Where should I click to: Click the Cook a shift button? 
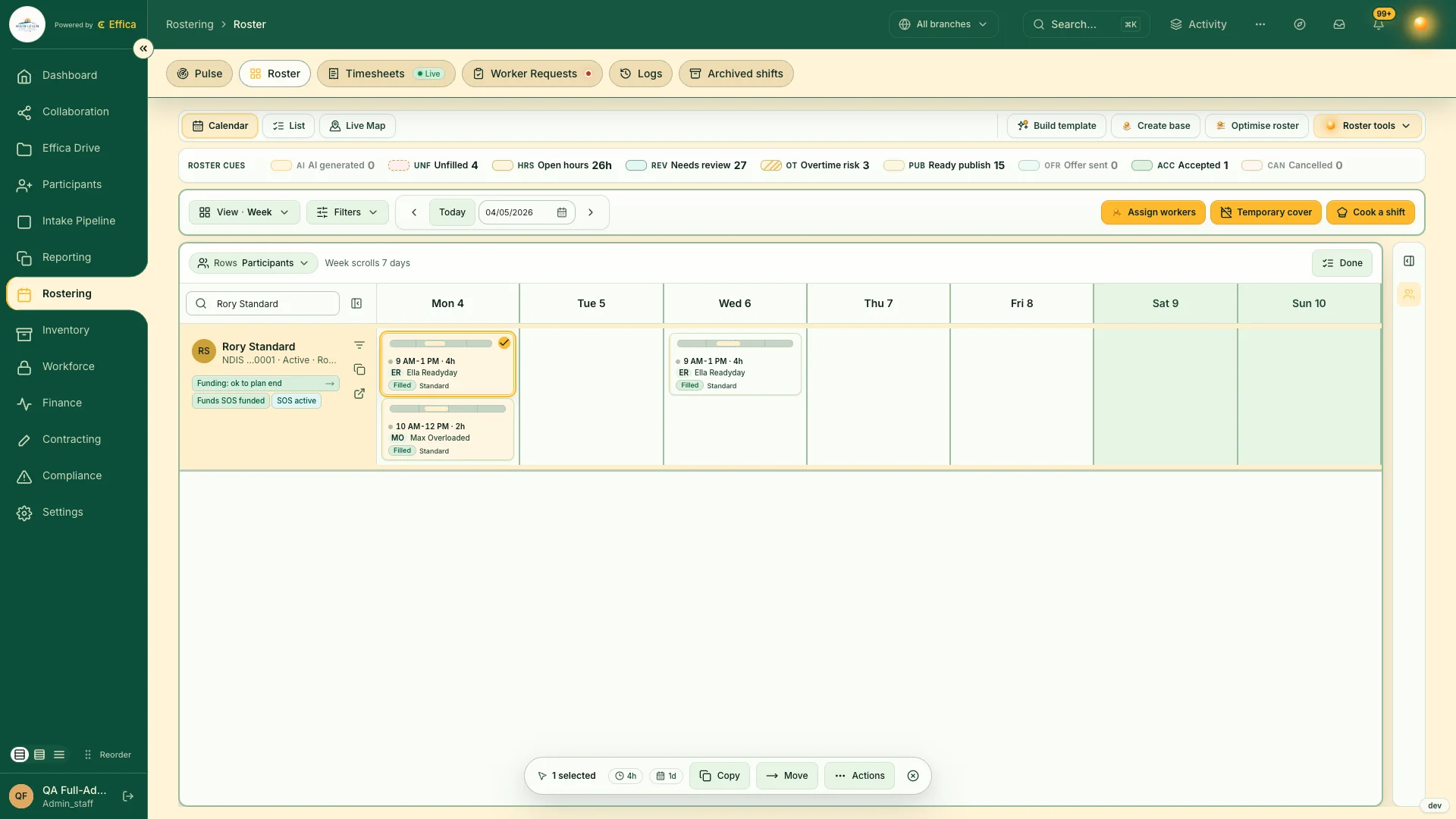[x=1370, y=212]
